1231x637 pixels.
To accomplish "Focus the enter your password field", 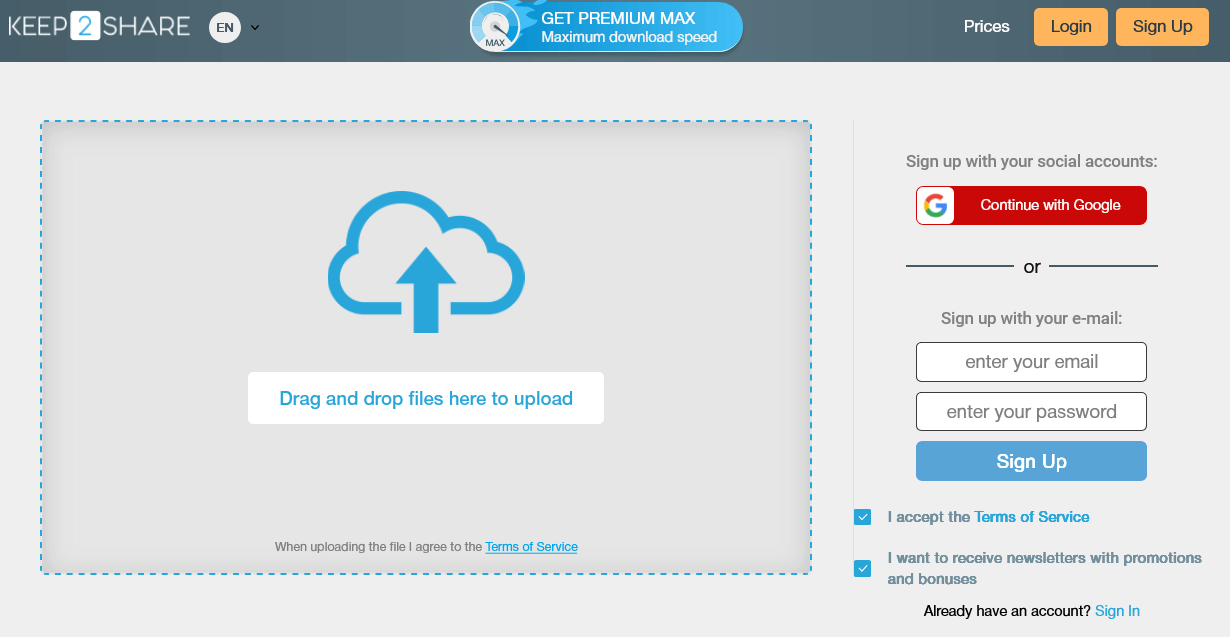I will point(1031,412).
